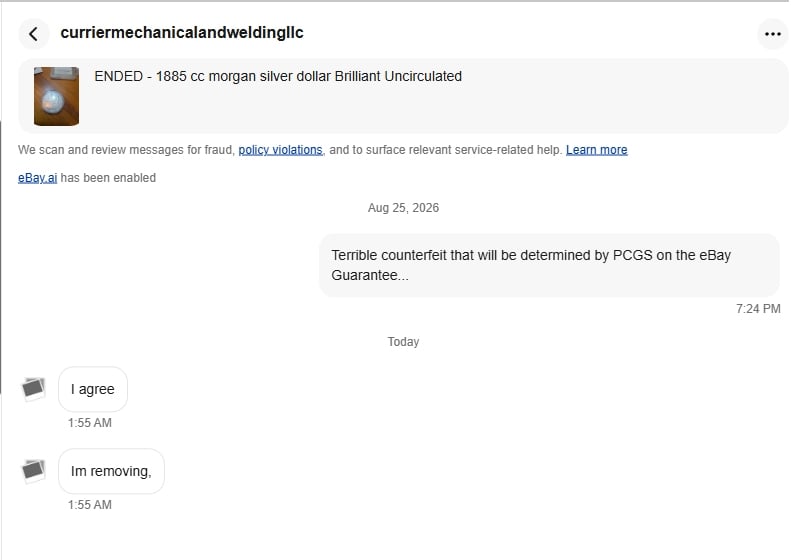Select the "I agree" message bubble
Screen dimensions: 805x560
pos(93,389)
